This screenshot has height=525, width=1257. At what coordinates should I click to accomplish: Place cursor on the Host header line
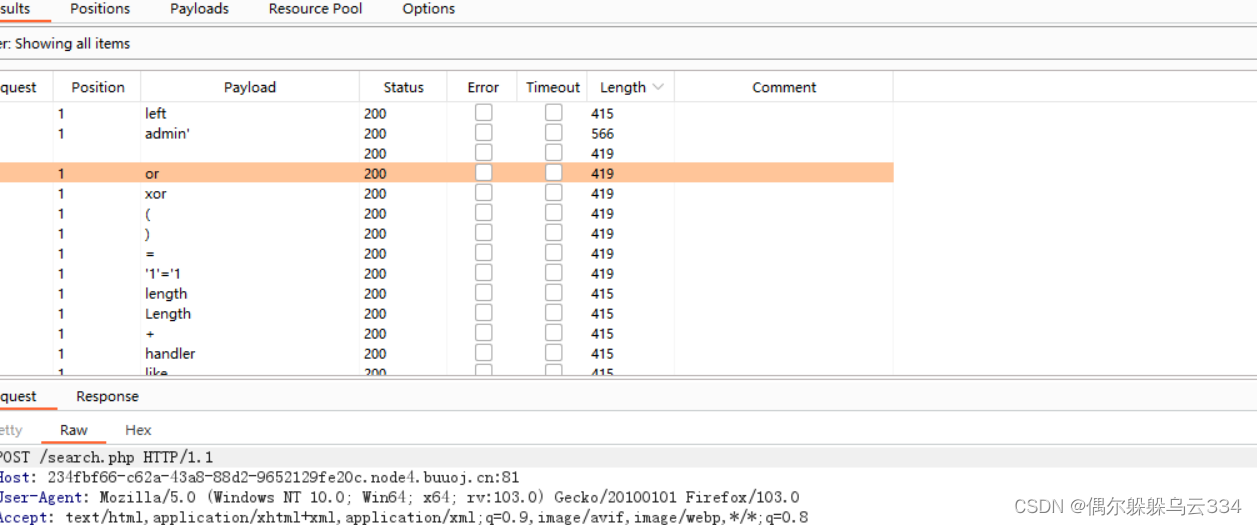260,477
